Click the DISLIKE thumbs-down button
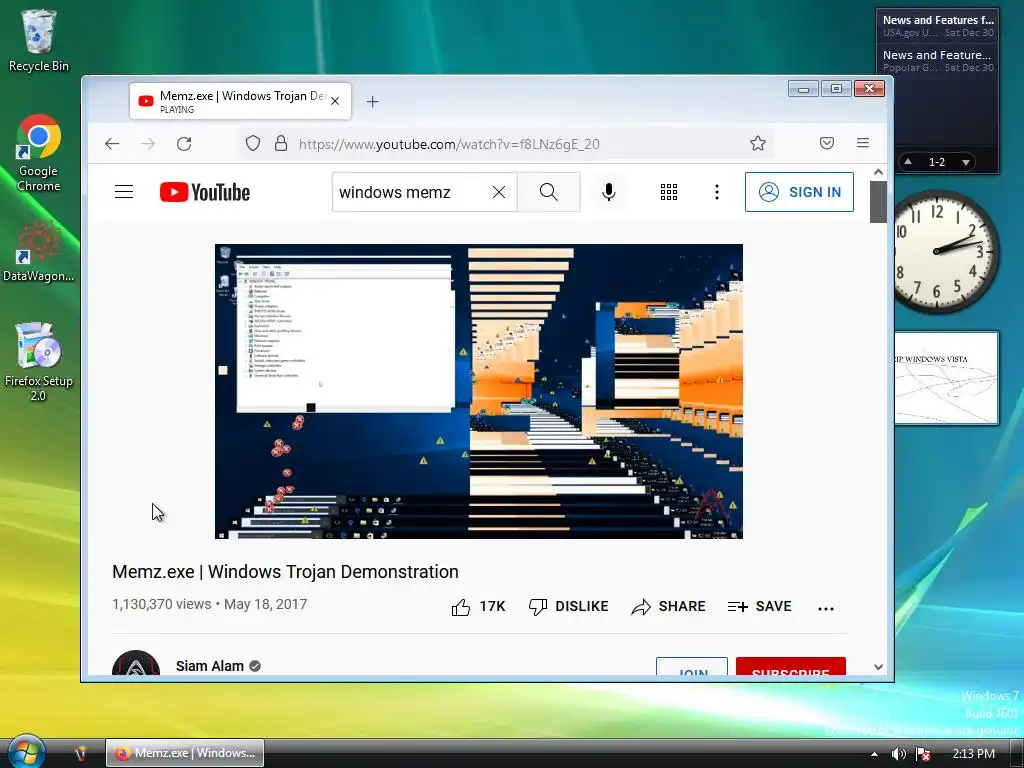 click(568, 607)
